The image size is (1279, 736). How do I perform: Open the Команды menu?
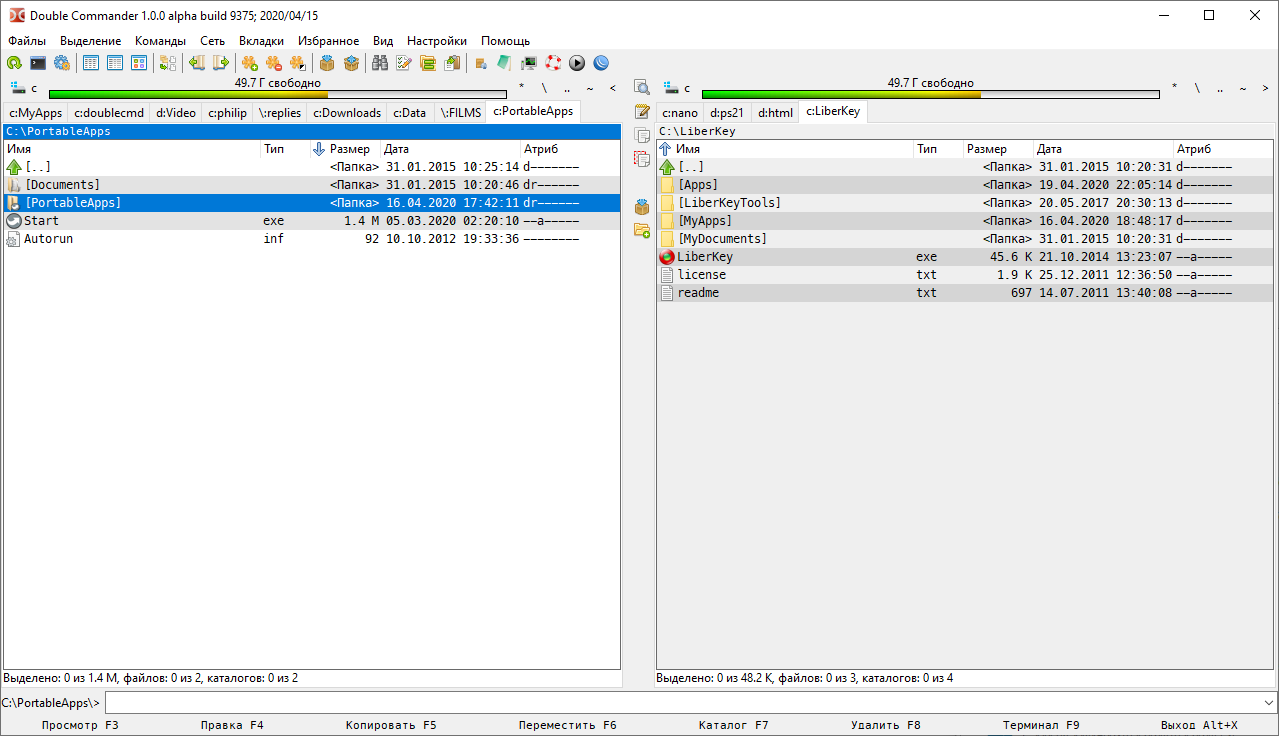(x=160, y=41)
